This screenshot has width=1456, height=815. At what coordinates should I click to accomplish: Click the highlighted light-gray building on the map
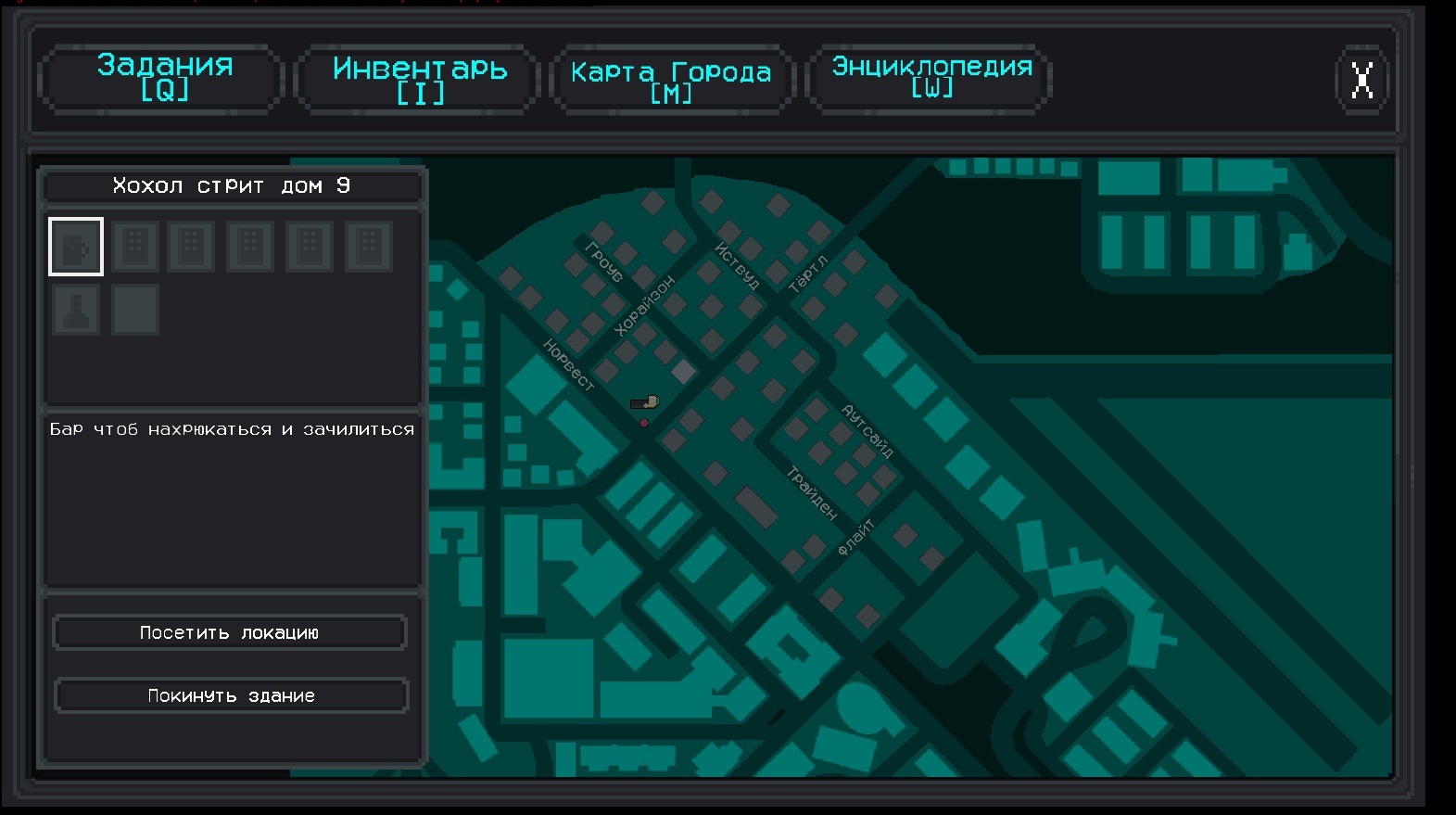tap(683, 372)
